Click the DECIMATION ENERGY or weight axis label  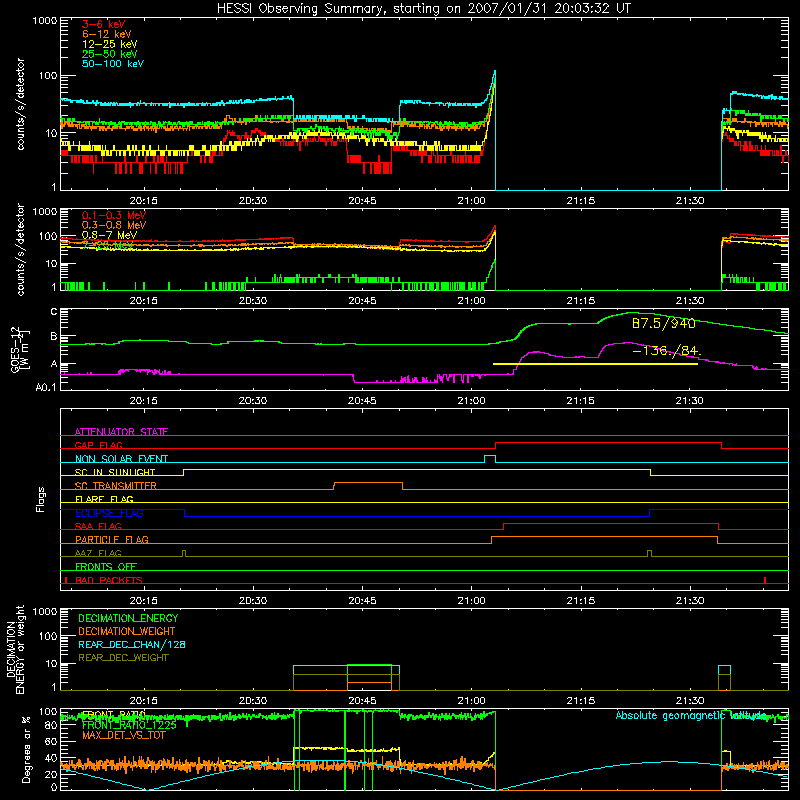(15, 649)
